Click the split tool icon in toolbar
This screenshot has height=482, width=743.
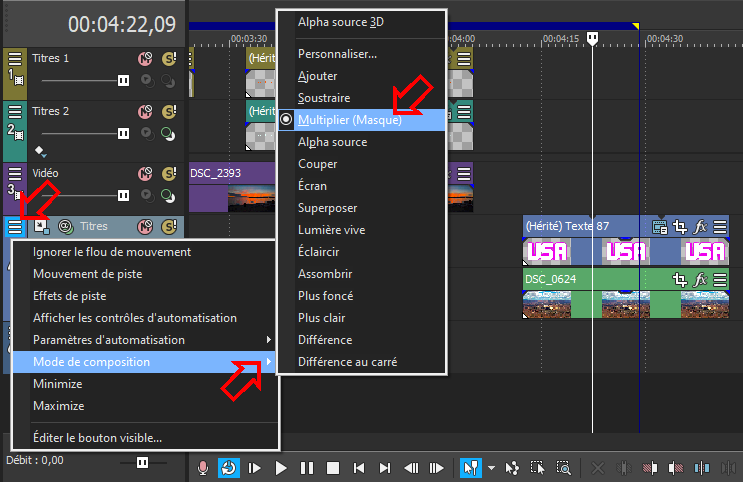click(x=701, y=468)
